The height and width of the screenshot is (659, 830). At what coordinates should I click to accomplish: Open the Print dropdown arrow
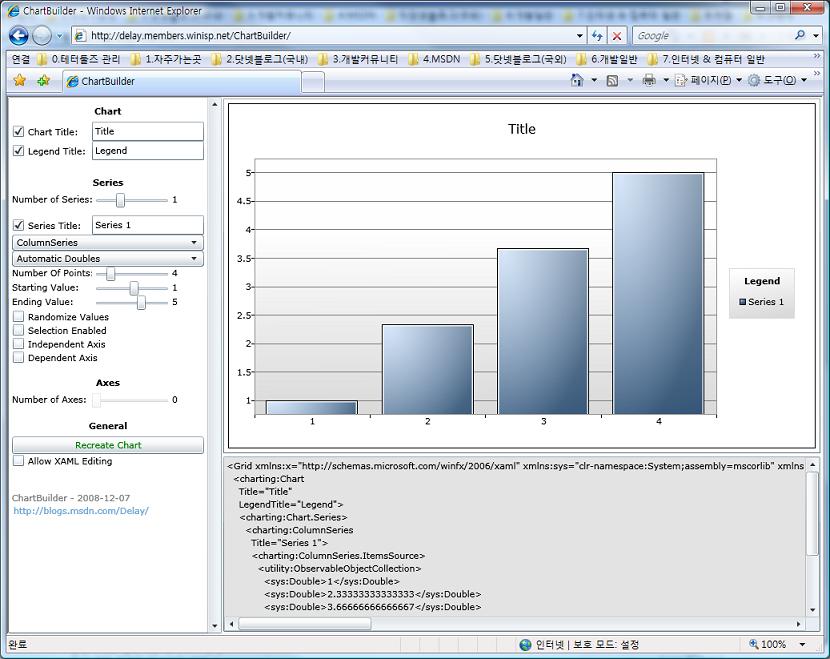click(x=666, y=80)
